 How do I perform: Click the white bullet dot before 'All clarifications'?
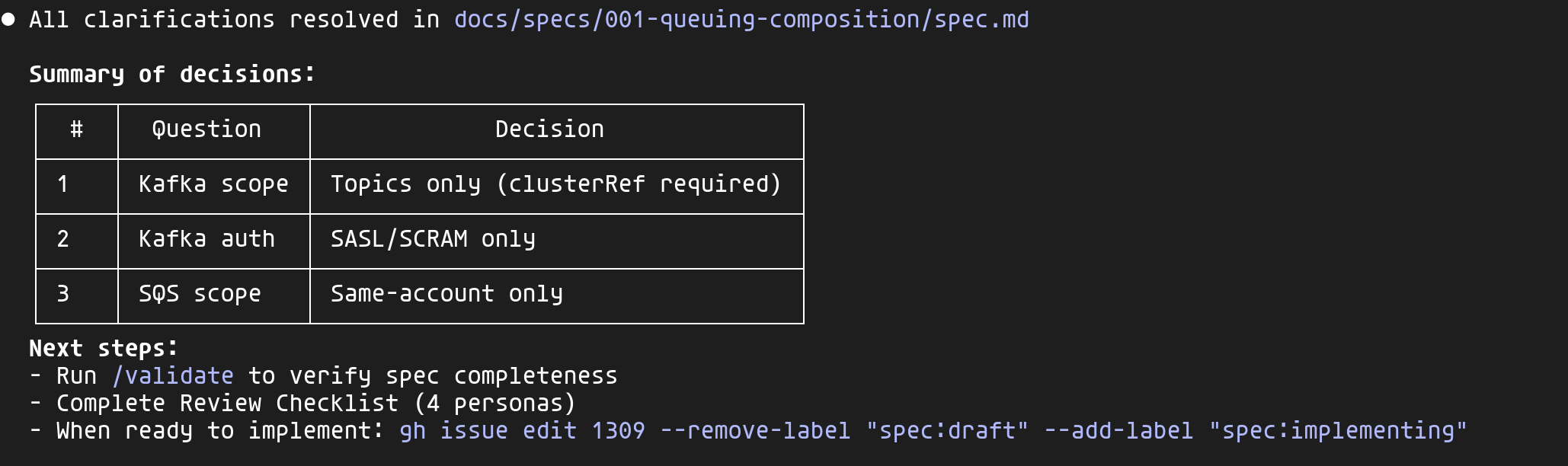point(9,20)
